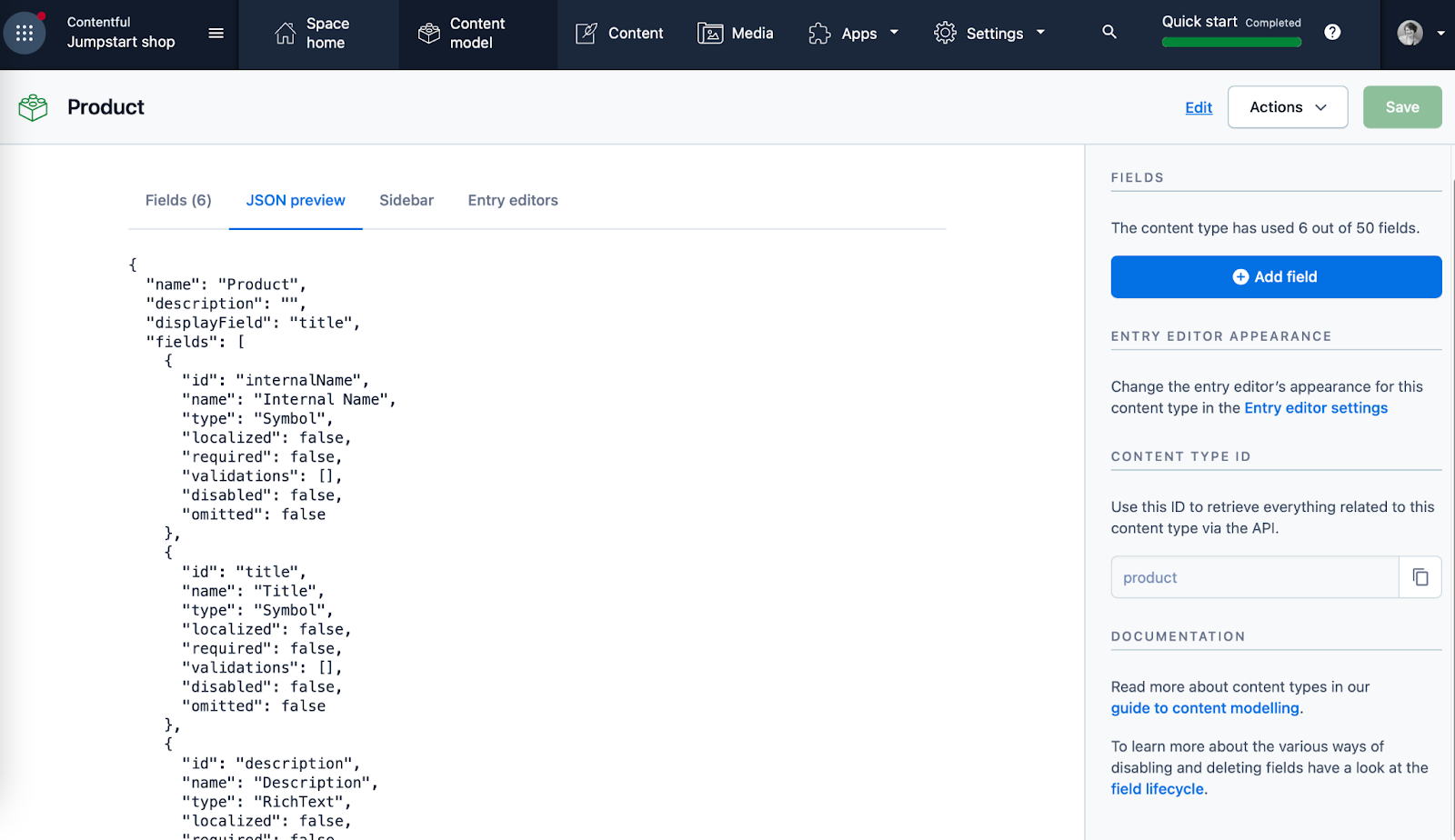Viewport: 1455px width, 840px height.
Task: Open the Entry editors tab
Action: [x=512, y=200]
